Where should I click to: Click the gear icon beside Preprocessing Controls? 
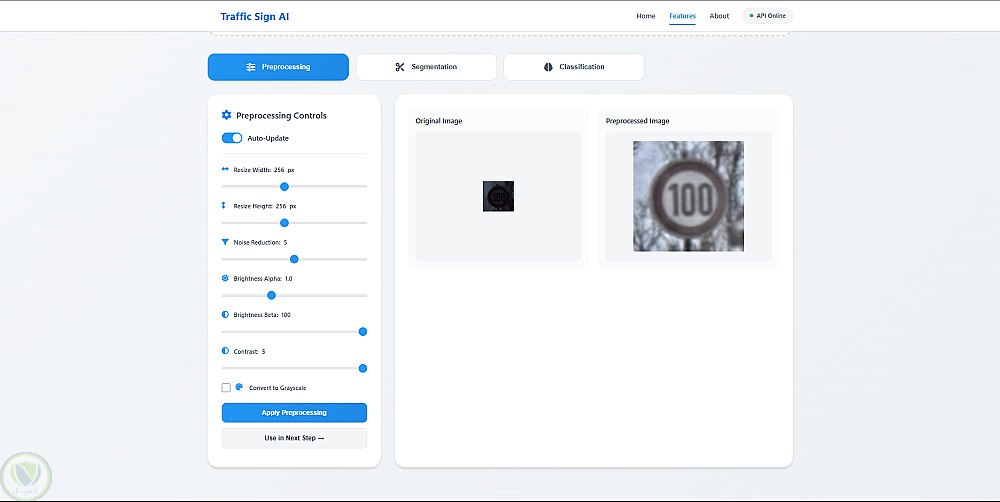[x=226, y=115]
